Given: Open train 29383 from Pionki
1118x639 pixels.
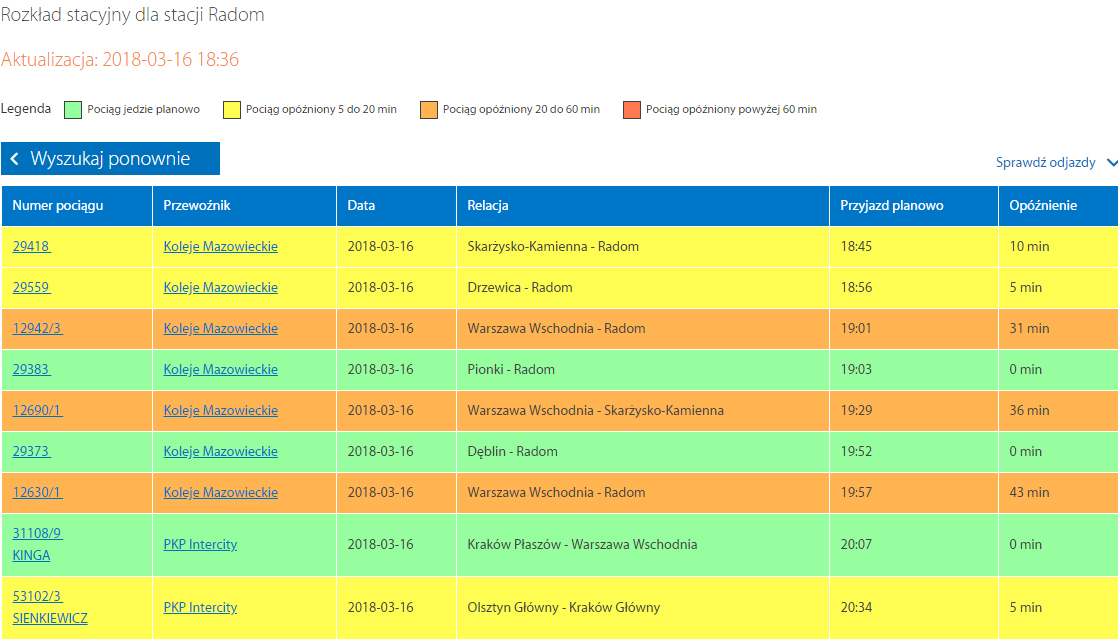Looking at the screenshot, I should [31, 369].
